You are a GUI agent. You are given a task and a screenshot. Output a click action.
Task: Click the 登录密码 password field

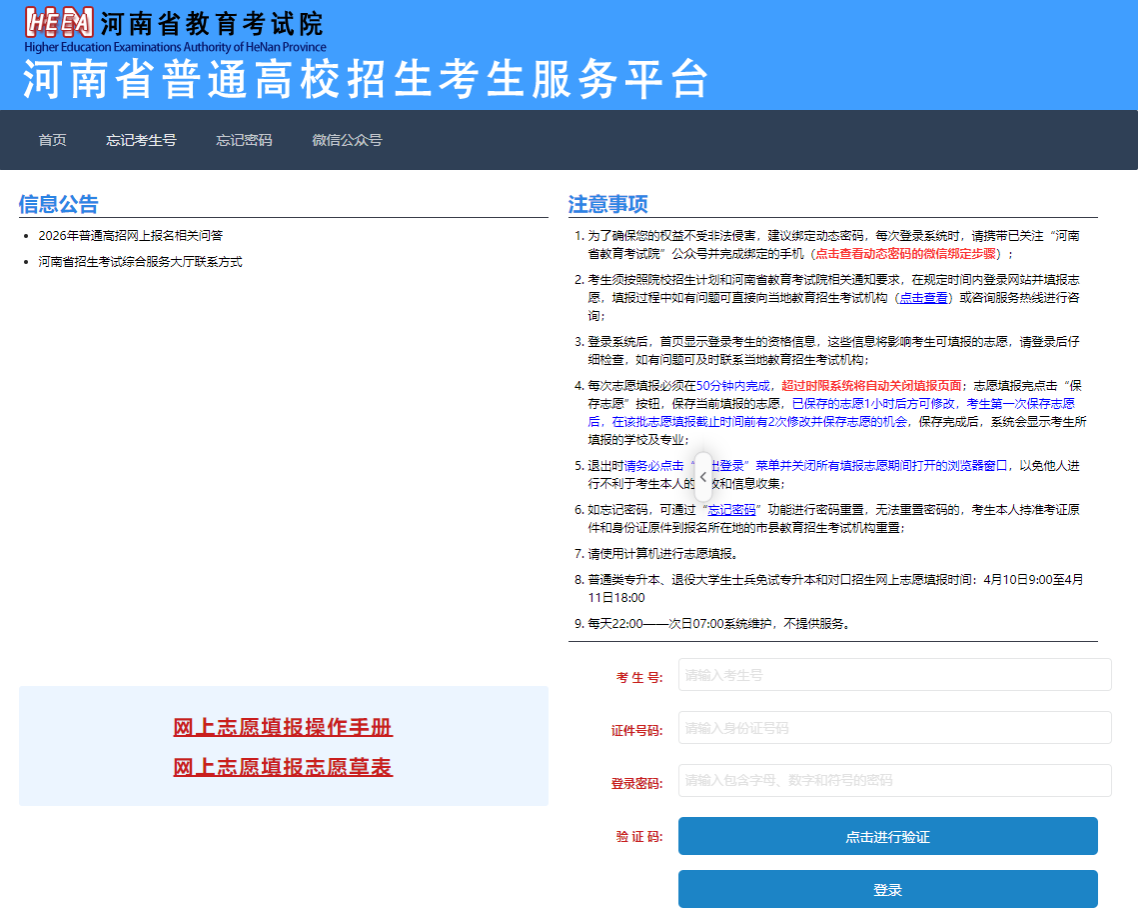[894, 781]
